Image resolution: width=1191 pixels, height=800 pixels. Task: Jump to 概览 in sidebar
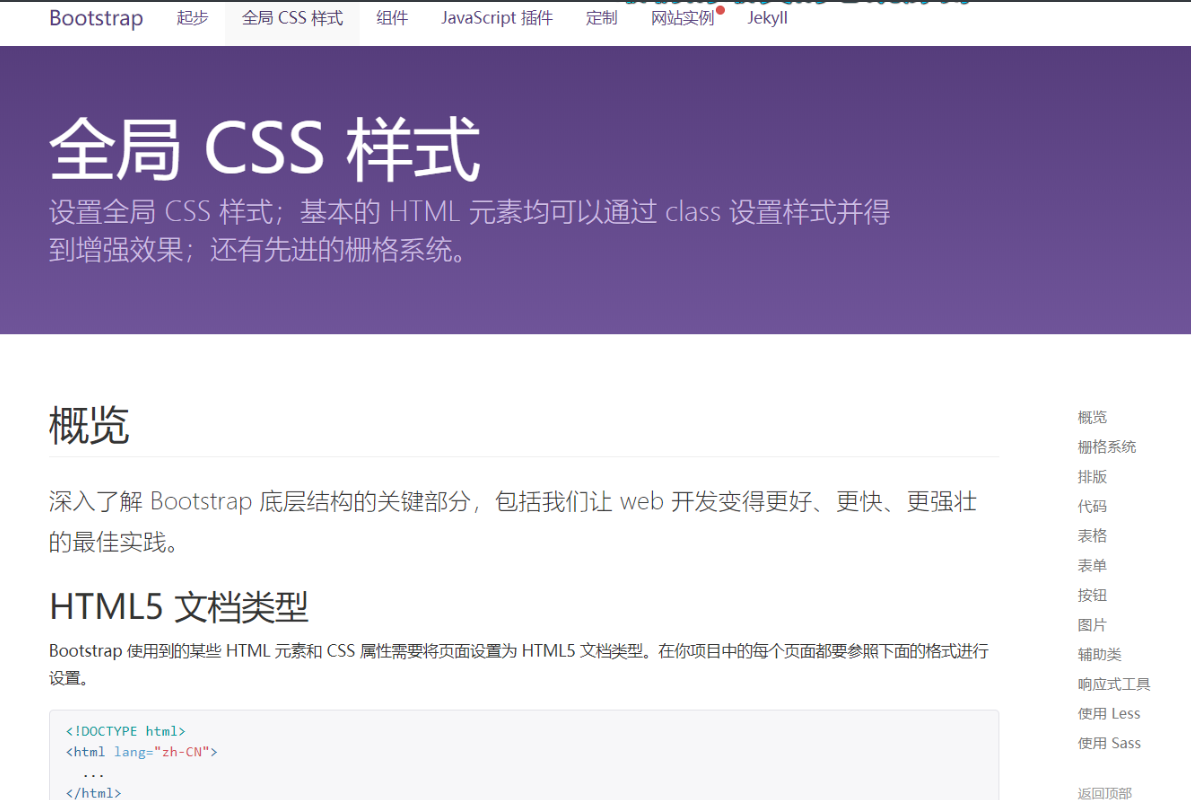pos(1092,417)
